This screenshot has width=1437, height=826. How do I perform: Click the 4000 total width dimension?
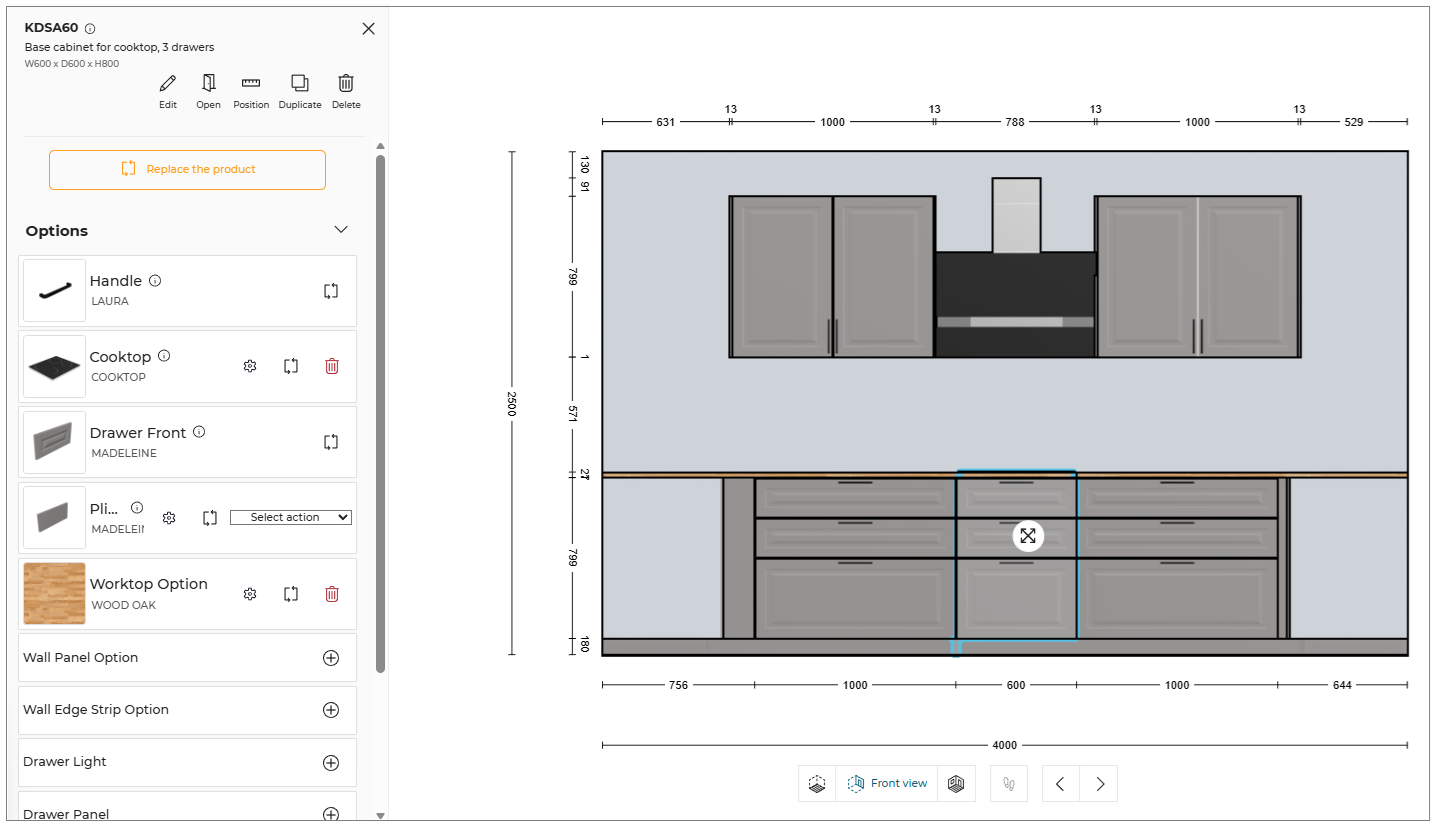point(1005,745)
